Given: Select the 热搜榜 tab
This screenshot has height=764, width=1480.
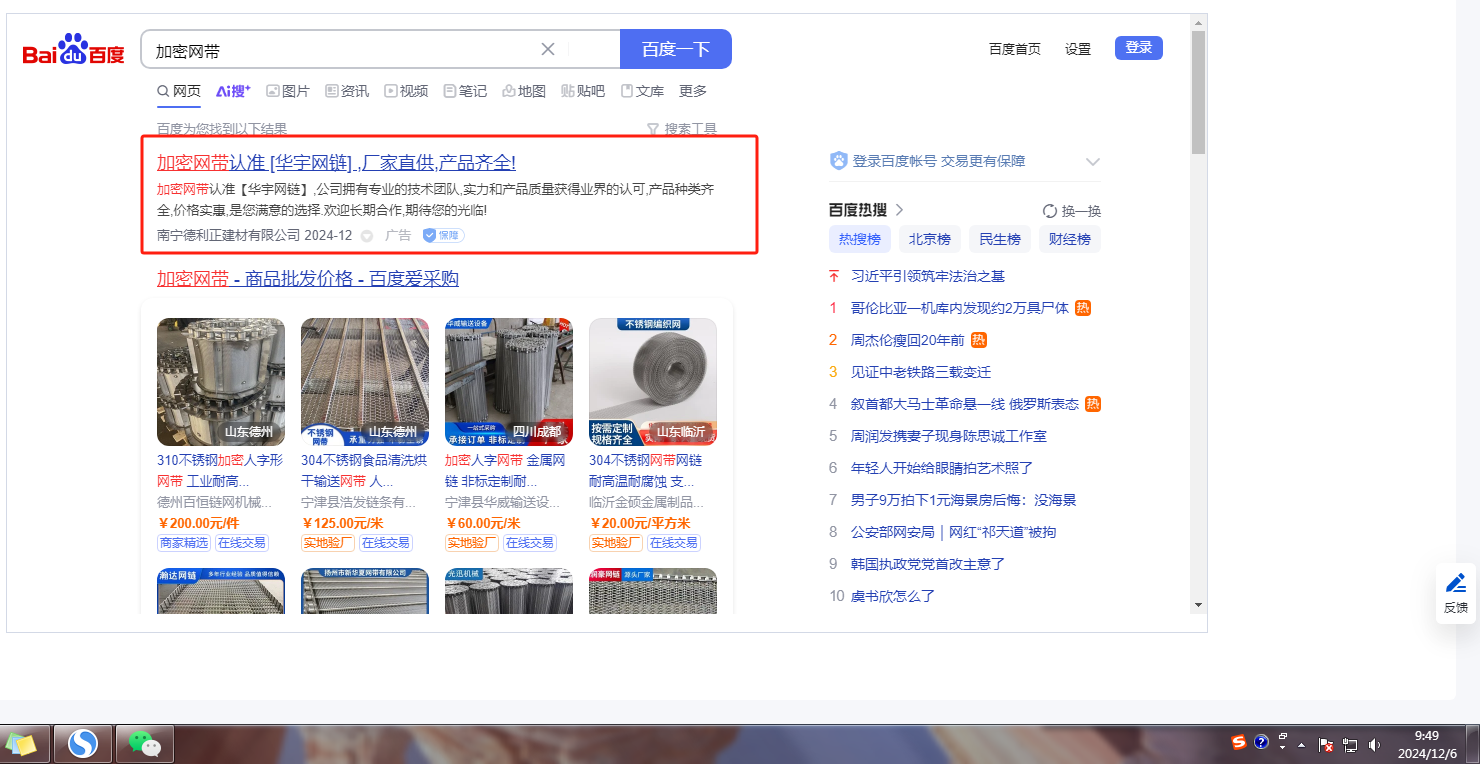Looking at the screenshot, I should (860, 239).
